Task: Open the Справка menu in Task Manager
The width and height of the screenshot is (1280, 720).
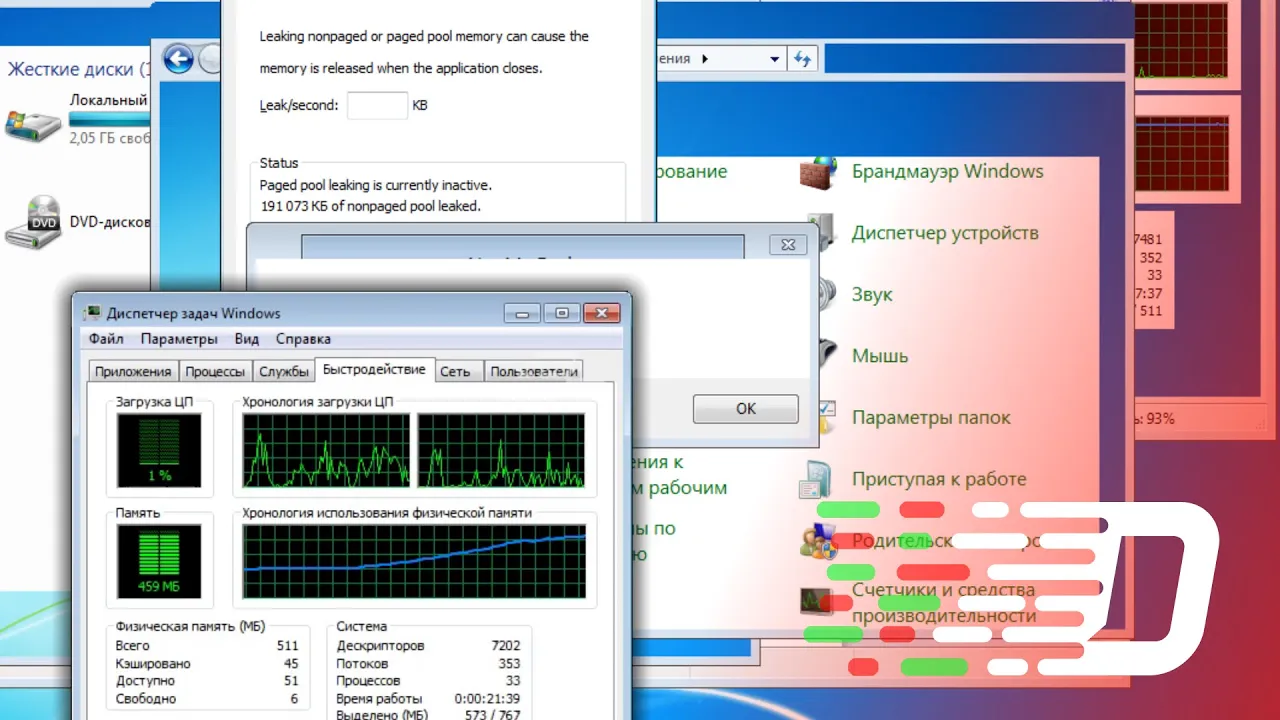Action: click(x=303, y=339)
